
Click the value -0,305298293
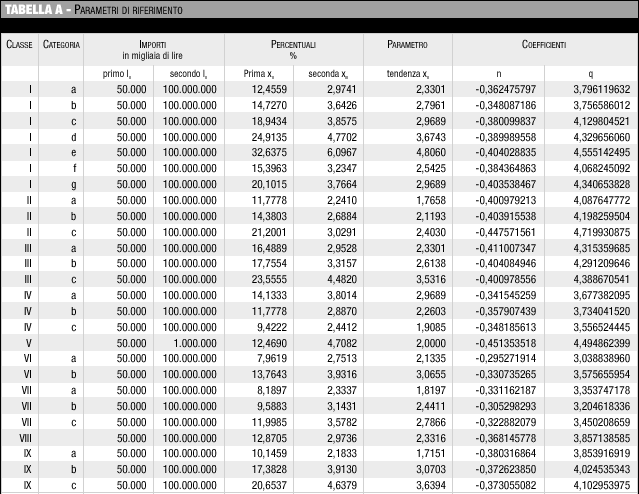[506, 406]
